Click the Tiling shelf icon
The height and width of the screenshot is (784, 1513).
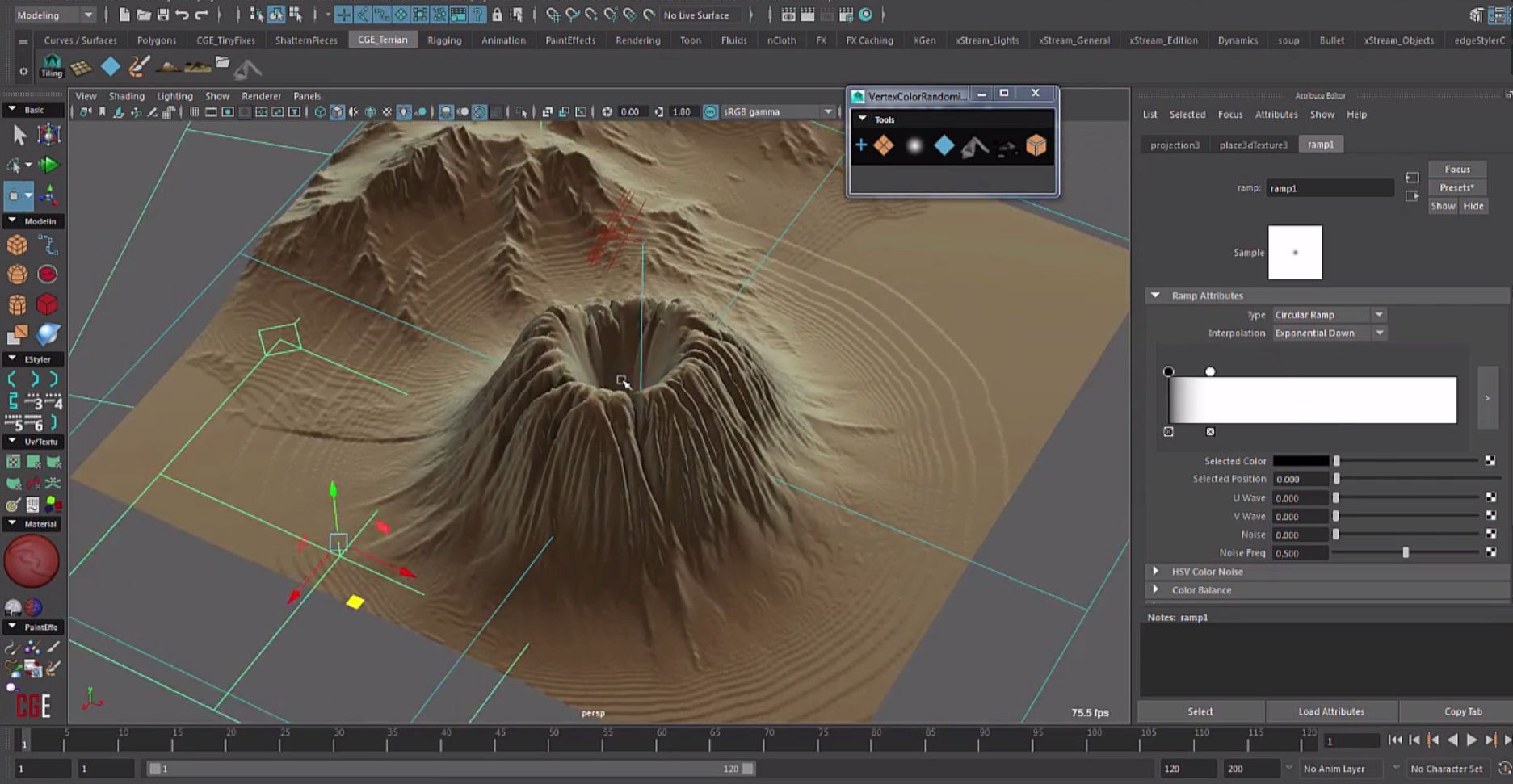click(x=51, y=66)
